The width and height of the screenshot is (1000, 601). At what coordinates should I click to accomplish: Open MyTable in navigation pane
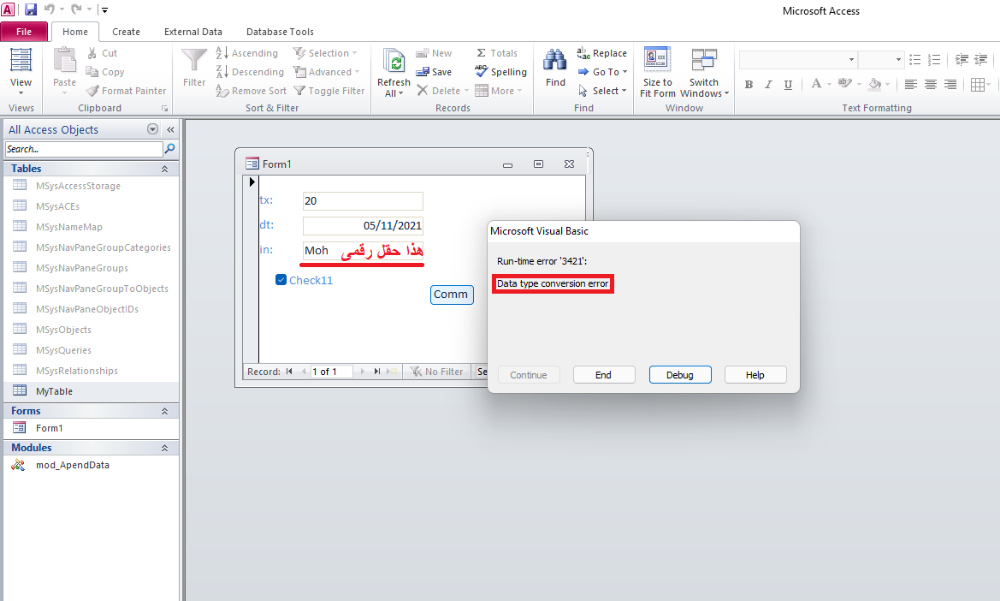pyautogui.click(x=91, y=391)
